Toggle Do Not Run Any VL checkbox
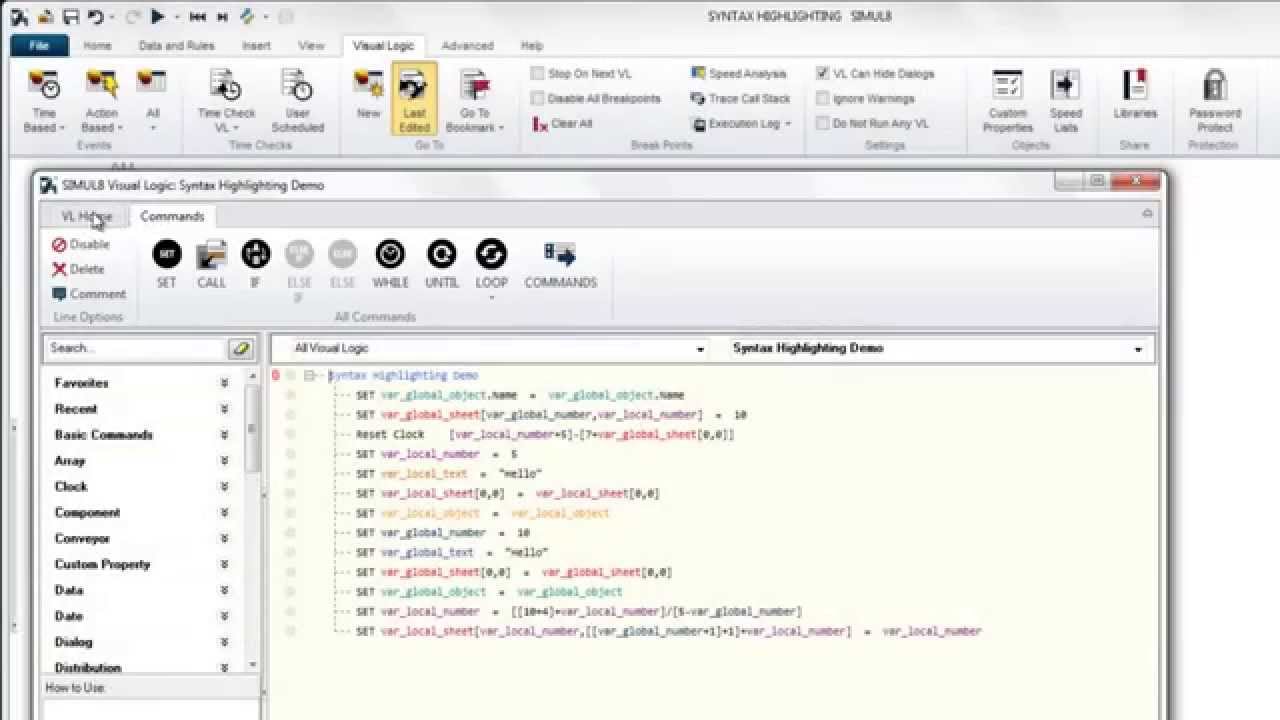This screenshot has height=720, width=1280. pos(822,124)
